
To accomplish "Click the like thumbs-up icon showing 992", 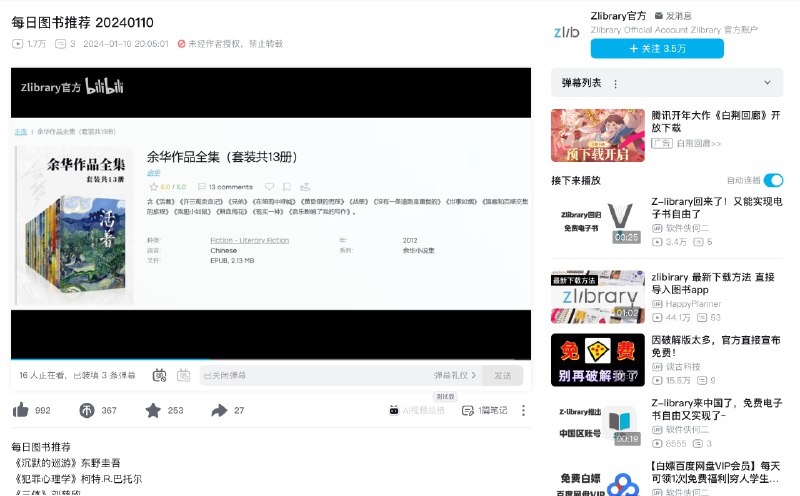I will coord(21,410).
